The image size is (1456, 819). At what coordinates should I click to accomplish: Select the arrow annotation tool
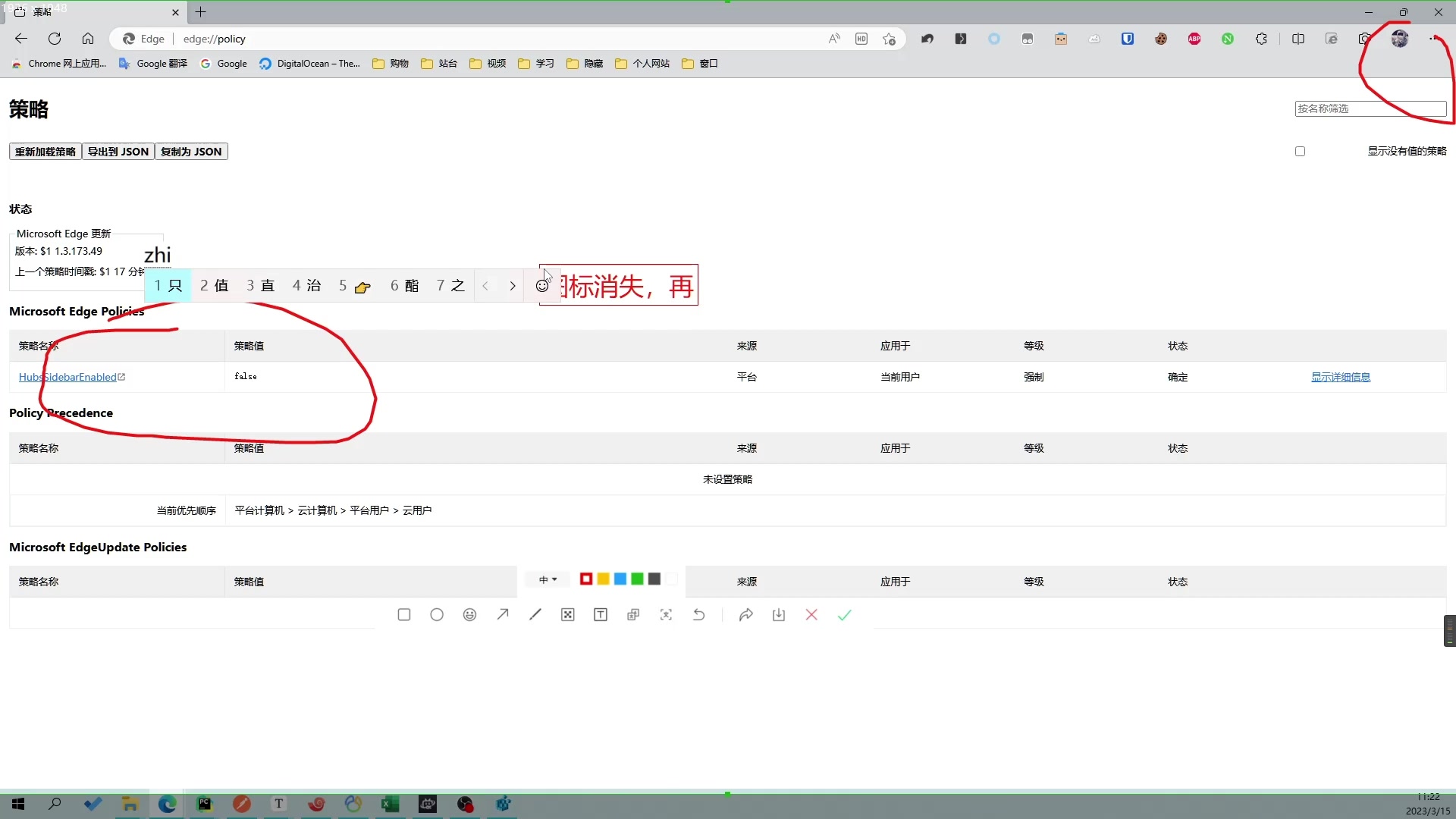click(x=503, y=615)
